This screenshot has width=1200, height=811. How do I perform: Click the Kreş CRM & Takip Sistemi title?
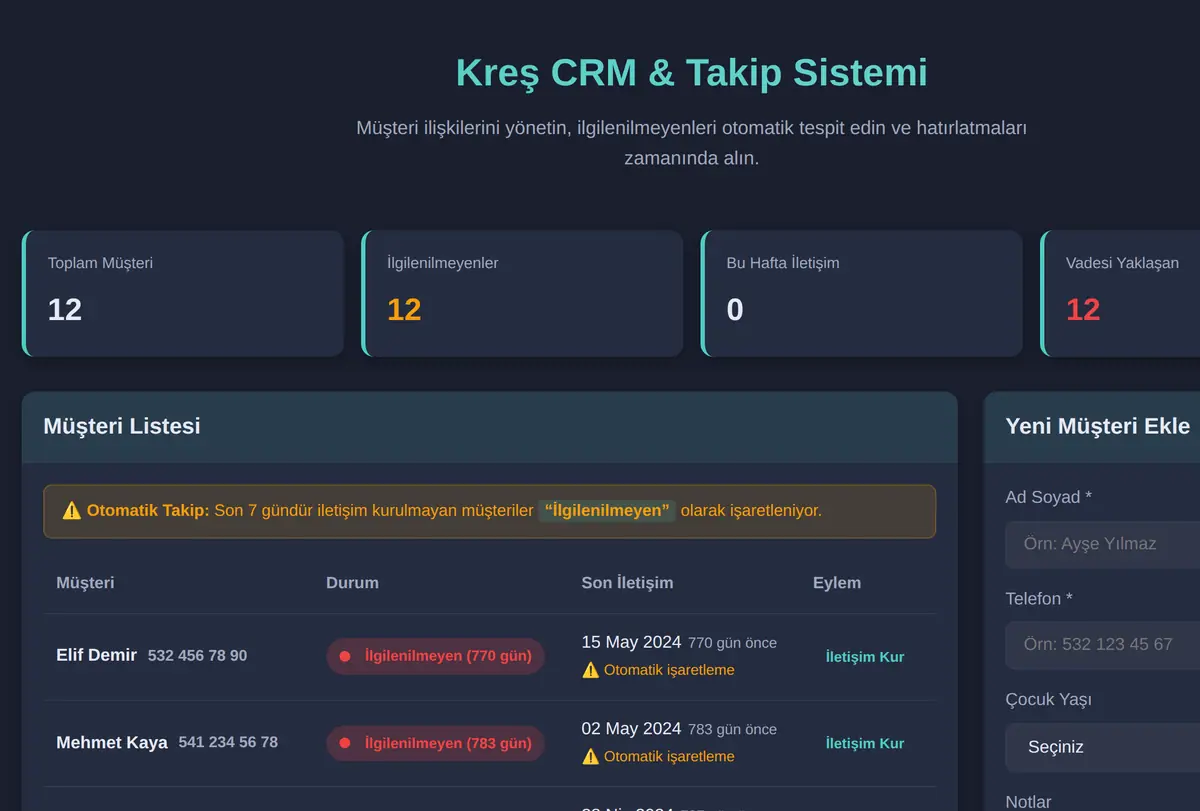691,73
